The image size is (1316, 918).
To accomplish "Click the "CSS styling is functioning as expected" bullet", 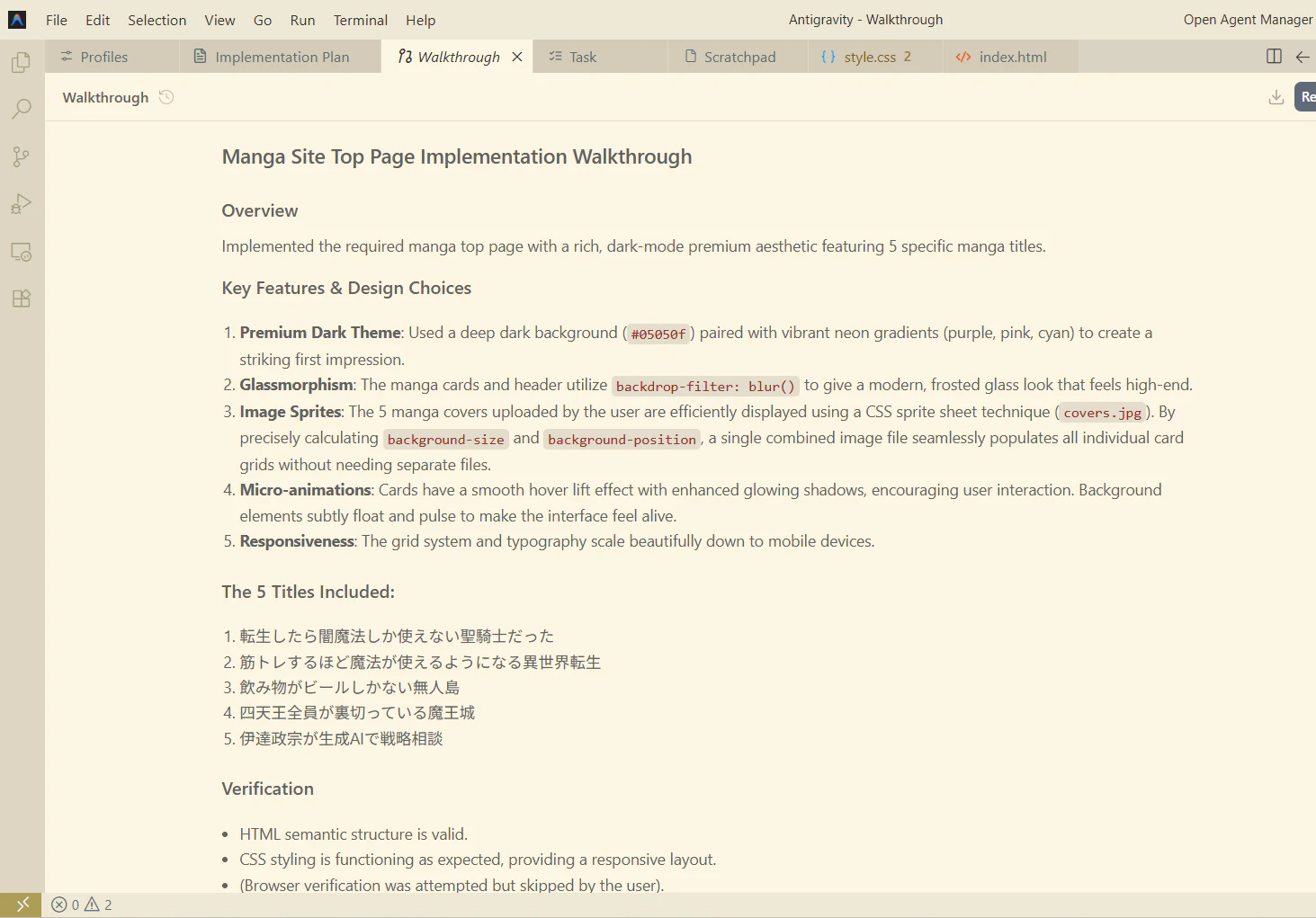I will point(479,860).
